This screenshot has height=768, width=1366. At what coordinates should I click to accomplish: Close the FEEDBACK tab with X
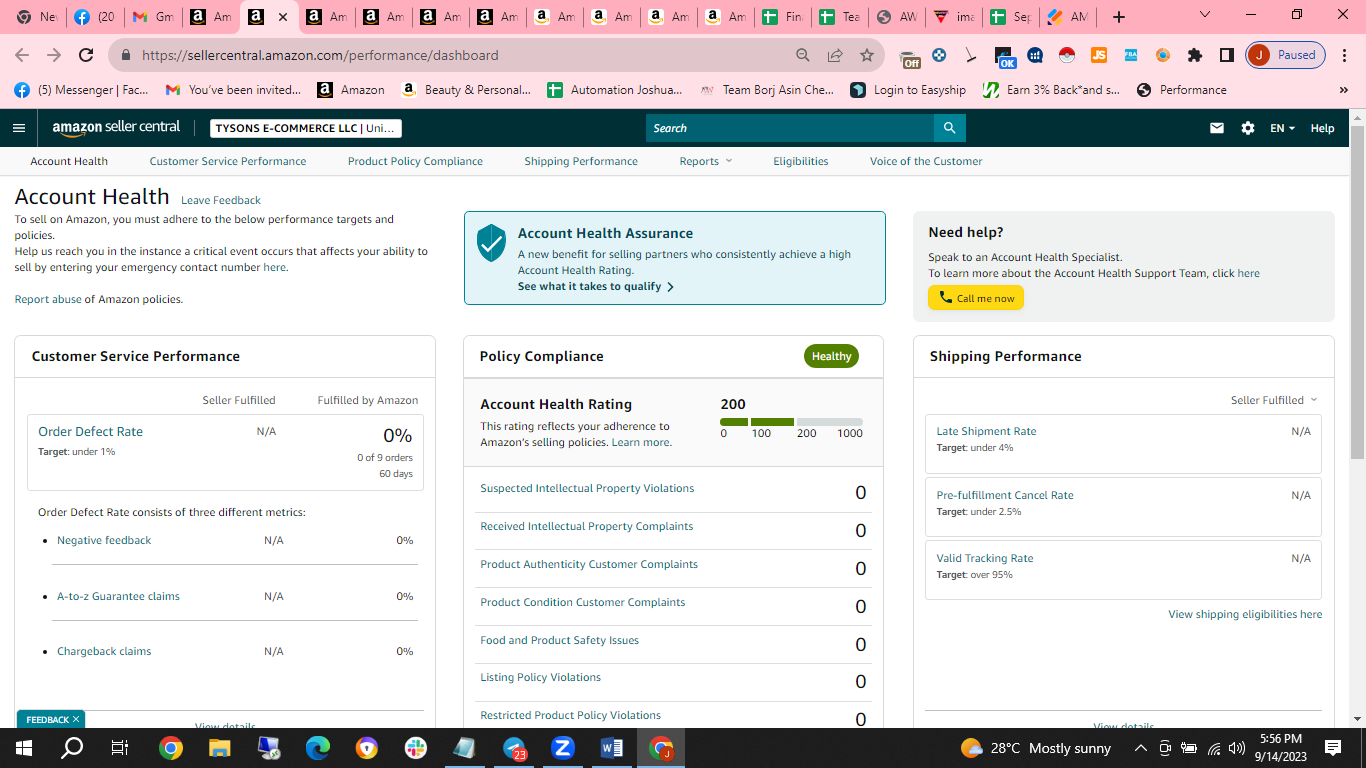coord(75,720)
